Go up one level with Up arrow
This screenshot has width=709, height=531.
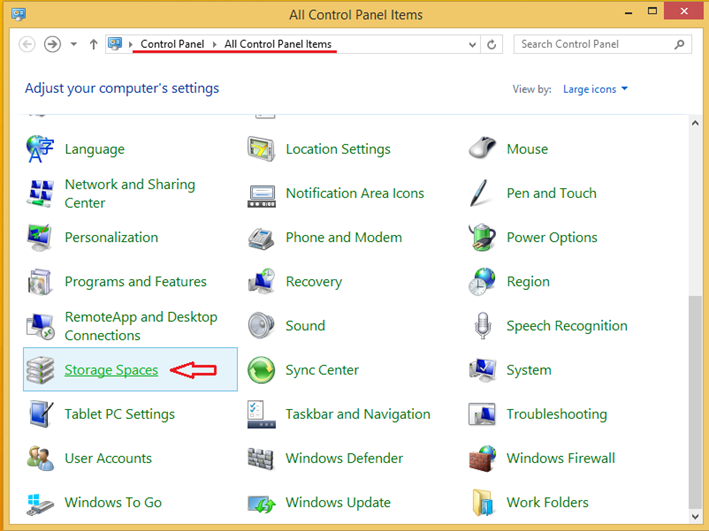point(94,44)
